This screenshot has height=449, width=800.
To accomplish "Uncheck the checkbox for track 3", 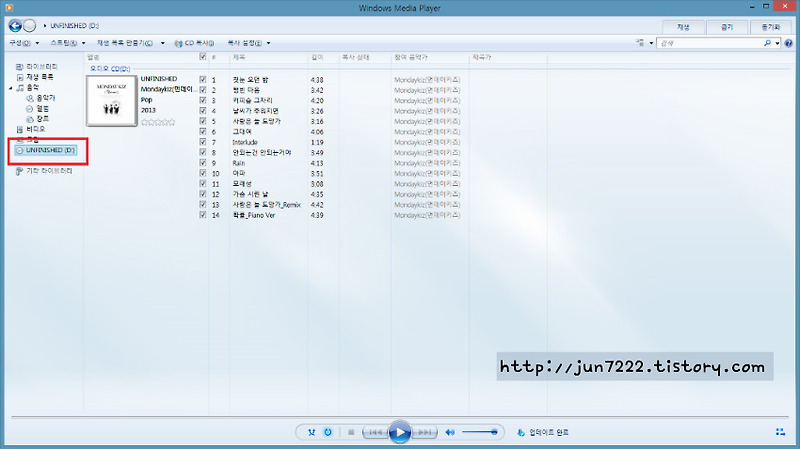I will (x=203, y=101).
